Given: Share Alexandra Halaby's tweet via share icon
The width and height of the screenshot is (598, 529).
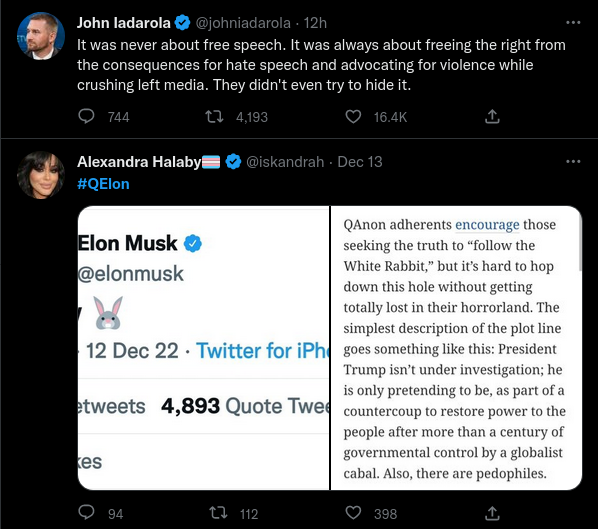Looking at the screenshot, I should click(492, 513).
